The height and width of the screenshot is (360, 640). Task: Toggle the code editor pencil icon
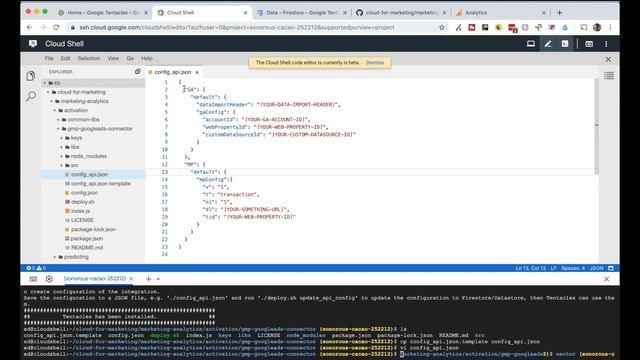[548, 44]
